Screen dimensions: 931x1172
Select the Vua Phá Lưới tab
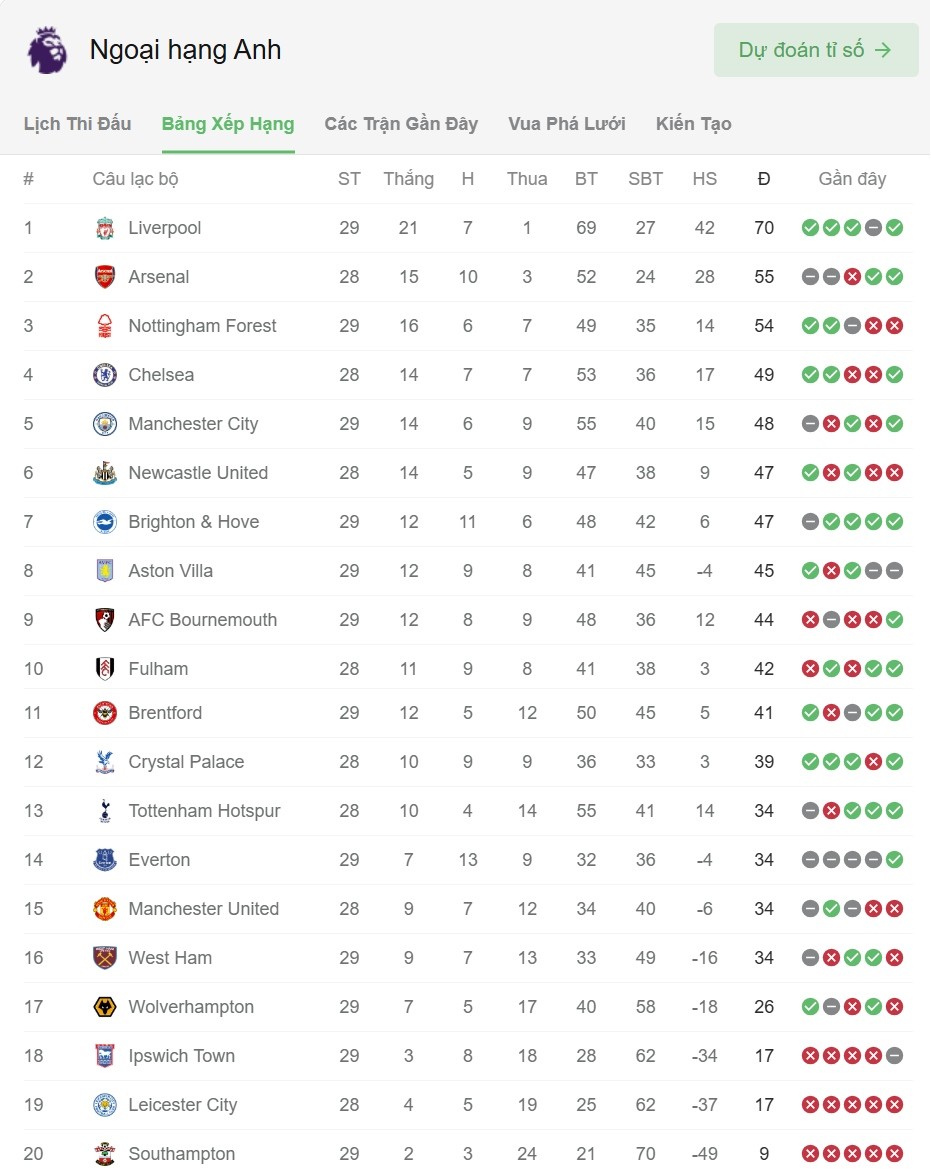pyautogui.click(x=567, y=124)
